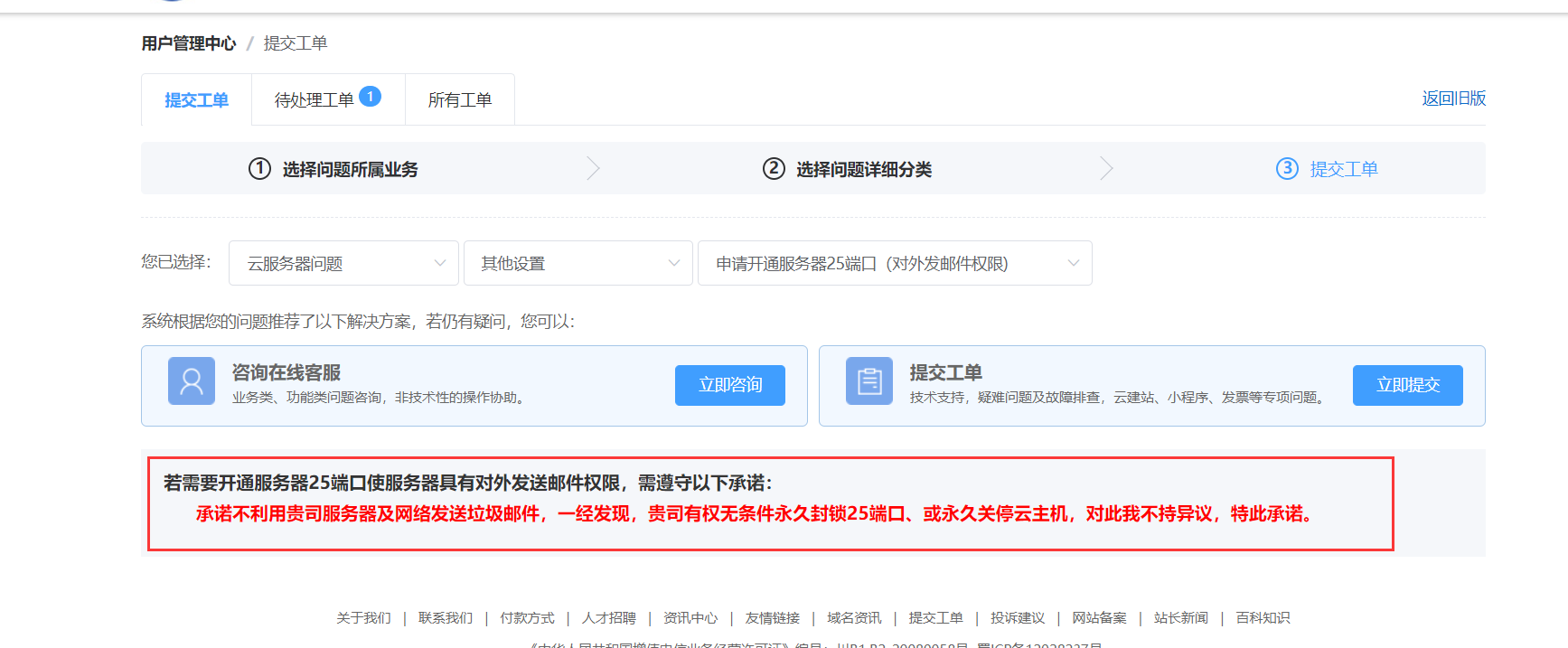Click the 返回旧版 link
Screen dimensions: 1568x648
click(x=1453, y=99)
